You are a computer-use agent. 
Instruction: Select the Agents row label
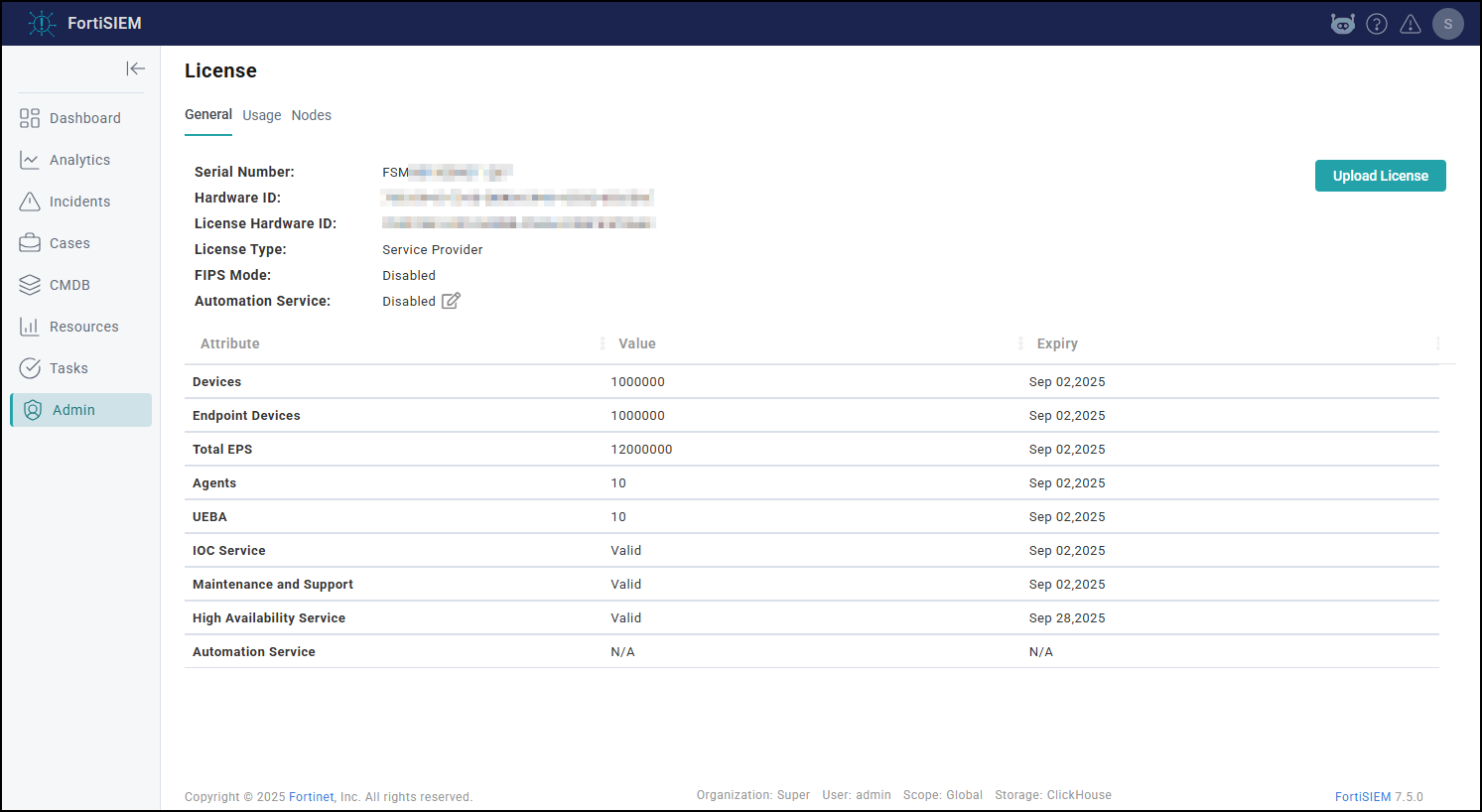(214, 483)
